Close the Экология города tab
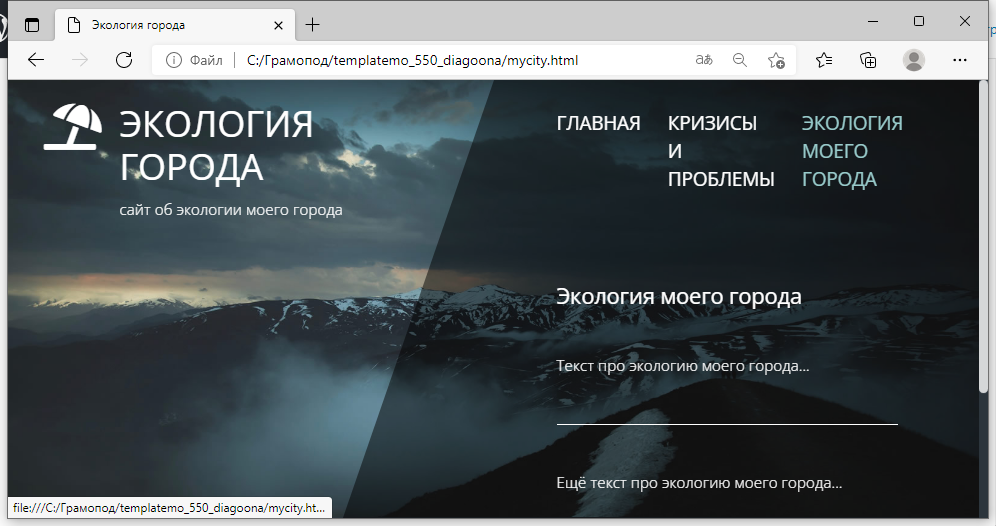The image size is (996, 526). click(277, 25)
